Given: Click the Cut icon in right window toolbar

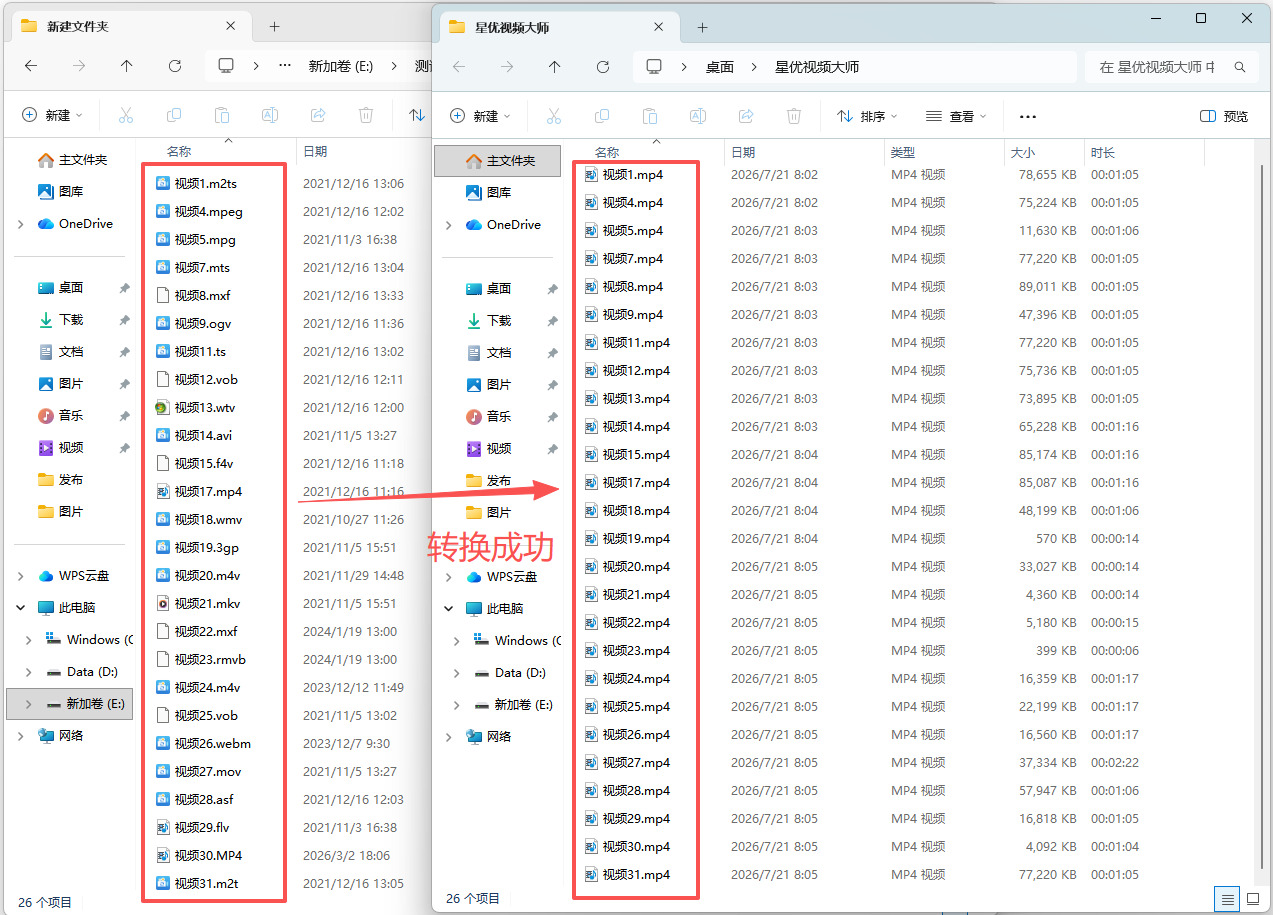Looking at the screenshot, I should 554,116.
